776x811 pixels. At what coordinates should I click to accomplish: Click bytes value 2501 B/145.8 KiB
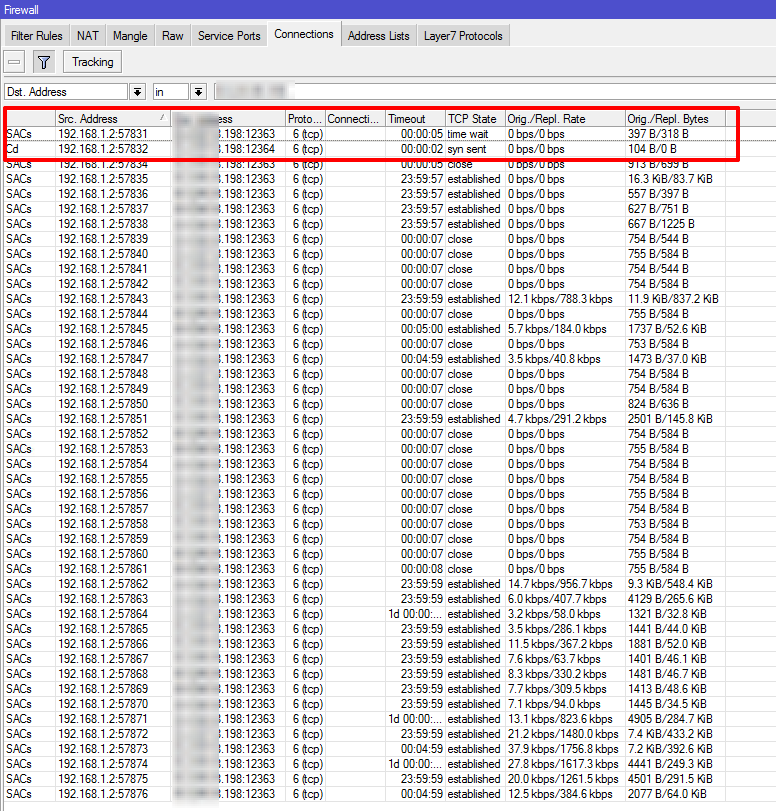[x=670, y=419]
